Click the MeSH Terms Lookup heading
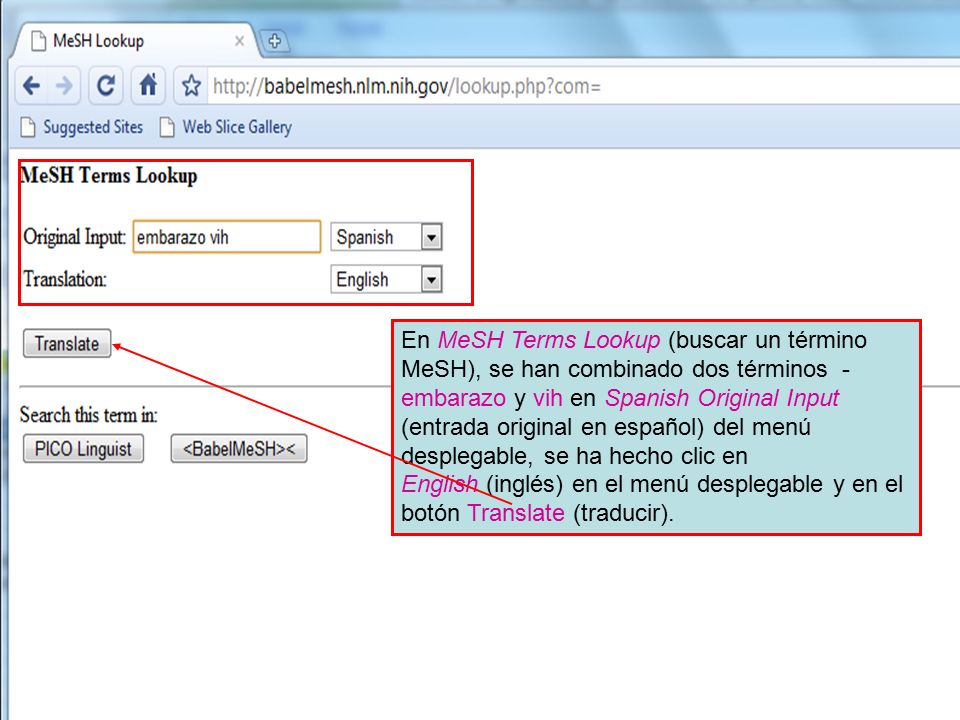The width and height of the screenshot is (960, 720). (x=109, y=176)
